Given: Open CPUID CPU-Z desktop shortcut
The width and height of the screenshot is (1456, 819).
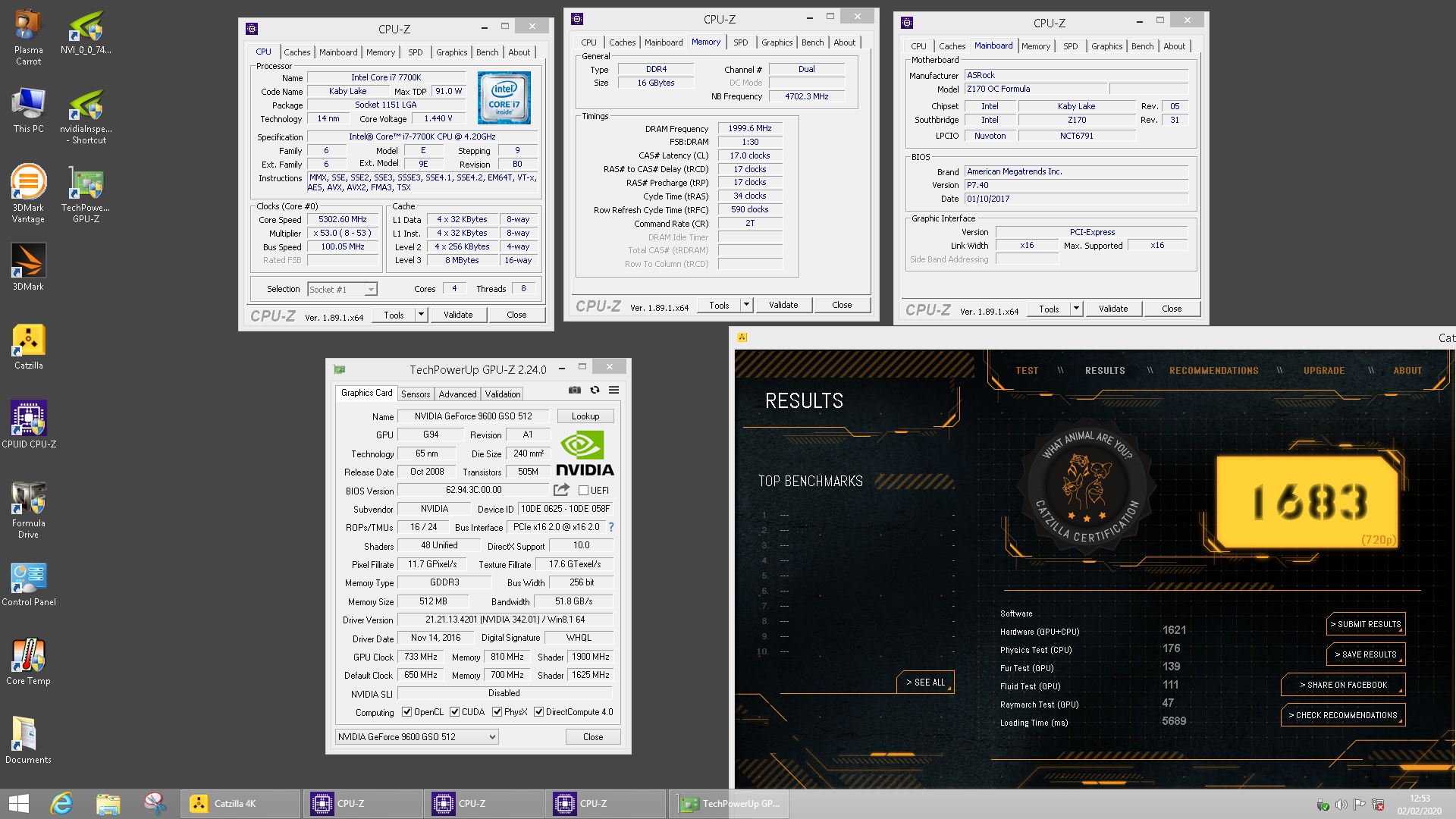Looking at the screenshot, I should coord(28,425).
